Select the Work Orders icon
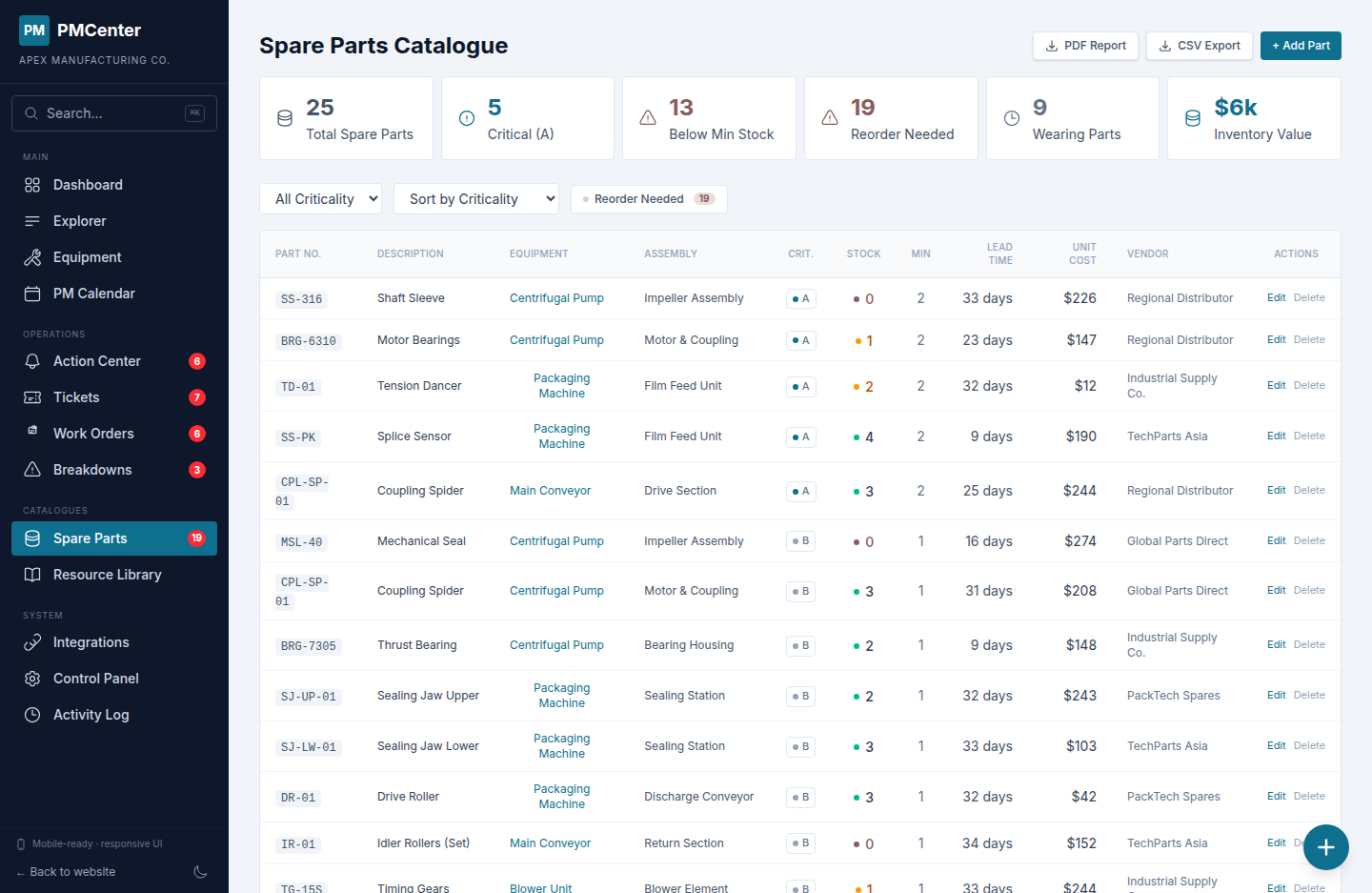This screenshot has height=893, width=1372. [x=31, y=433]
